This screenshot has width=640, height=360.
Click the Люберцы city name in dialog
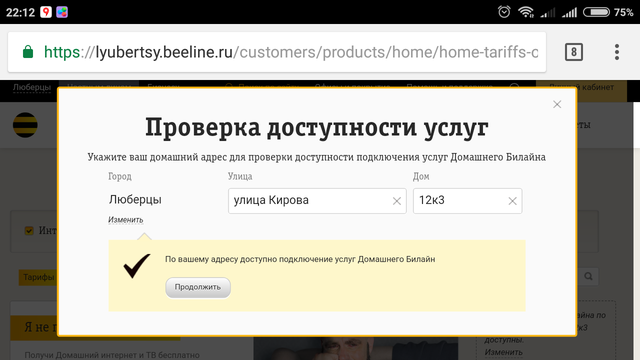[x=135, y=200]
